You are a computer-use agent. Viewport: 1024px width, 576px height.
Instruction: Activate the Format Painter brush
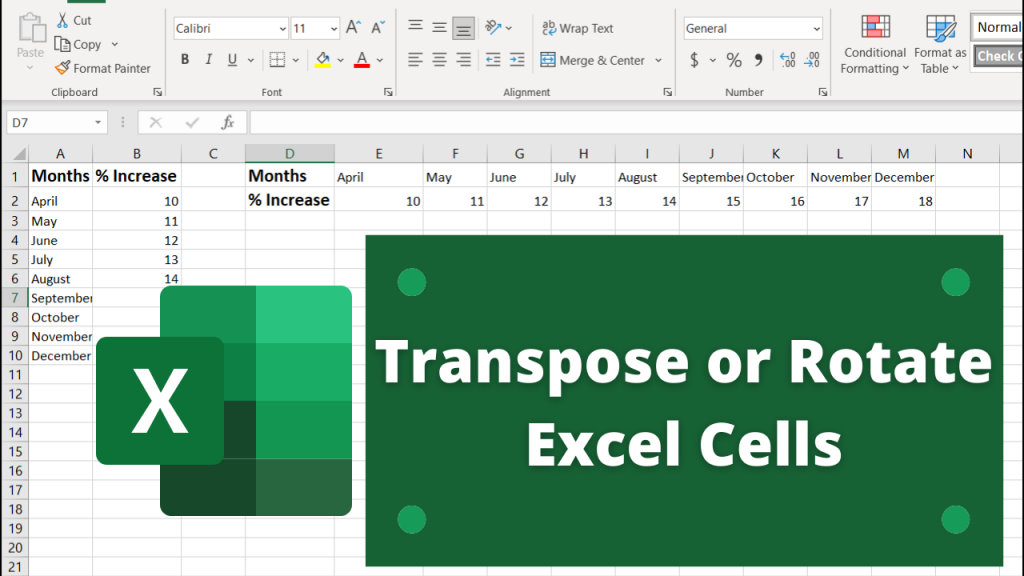click(x=63, y=68)
